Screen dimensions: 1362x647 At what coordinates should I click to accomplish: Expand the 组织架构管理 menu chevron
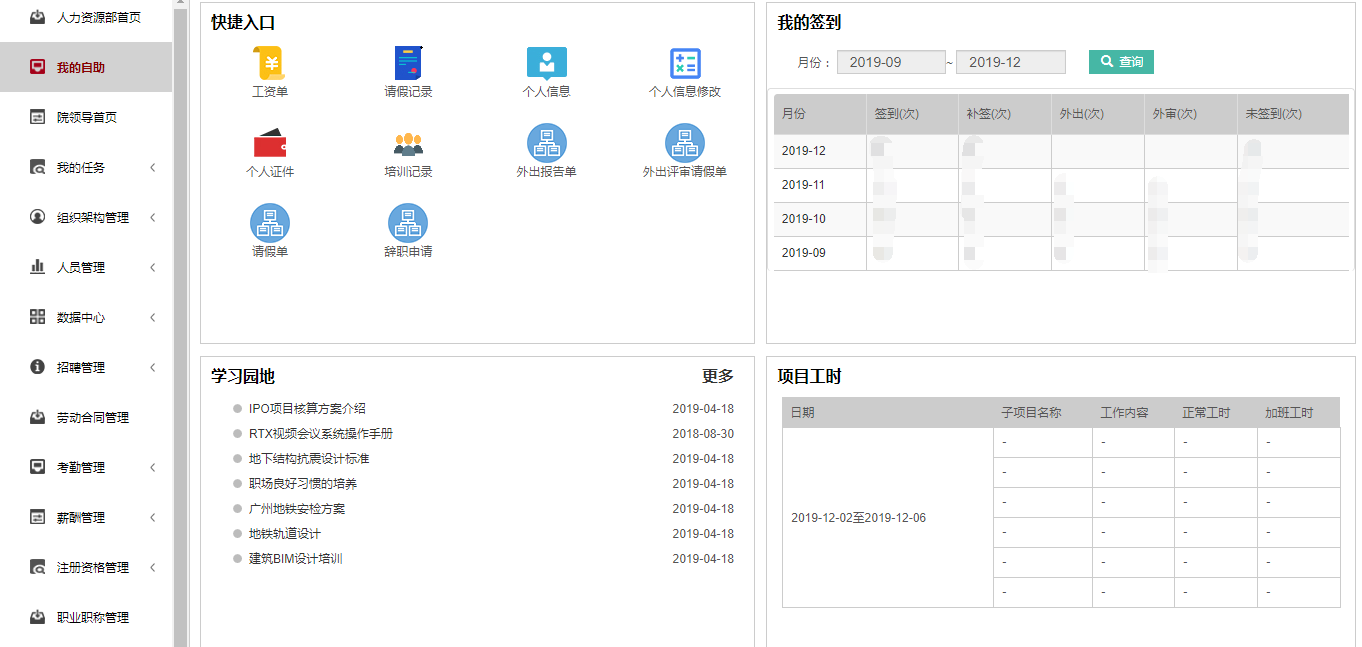click(x=153, y=217)
